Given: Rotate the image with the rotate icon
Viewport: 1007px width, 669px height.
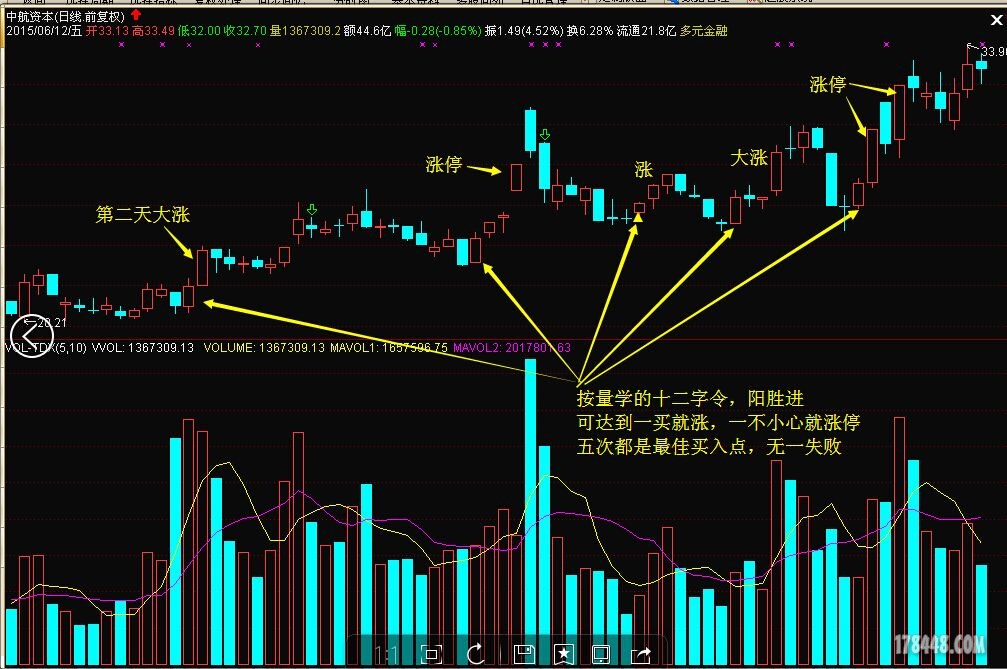Looking at the screenshot, I should click(x=477, y=654).
